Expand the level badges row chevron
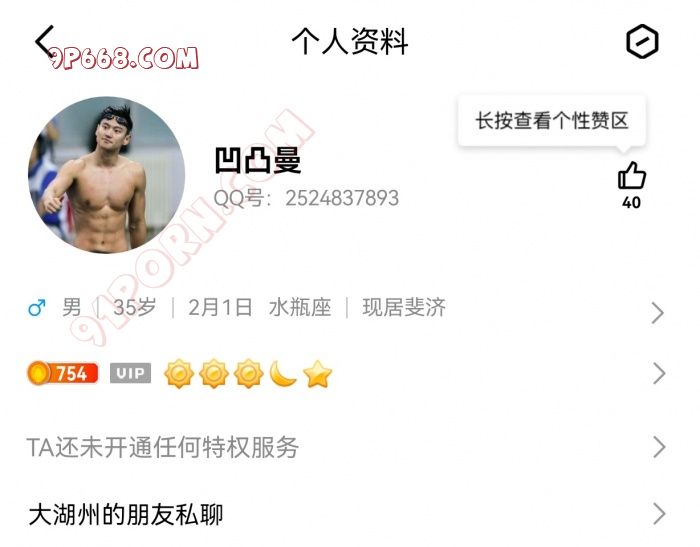The width and height of the screenshot is (700, 547). pyautogui.click(x=657, y=374)
